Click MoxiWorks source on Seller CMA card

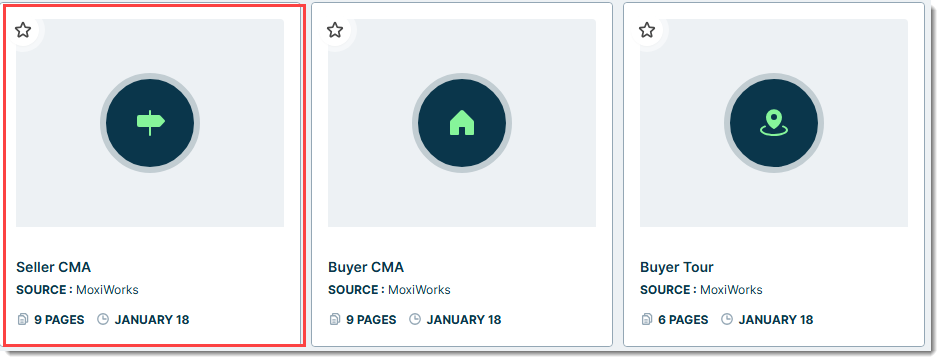coord(107,290)
